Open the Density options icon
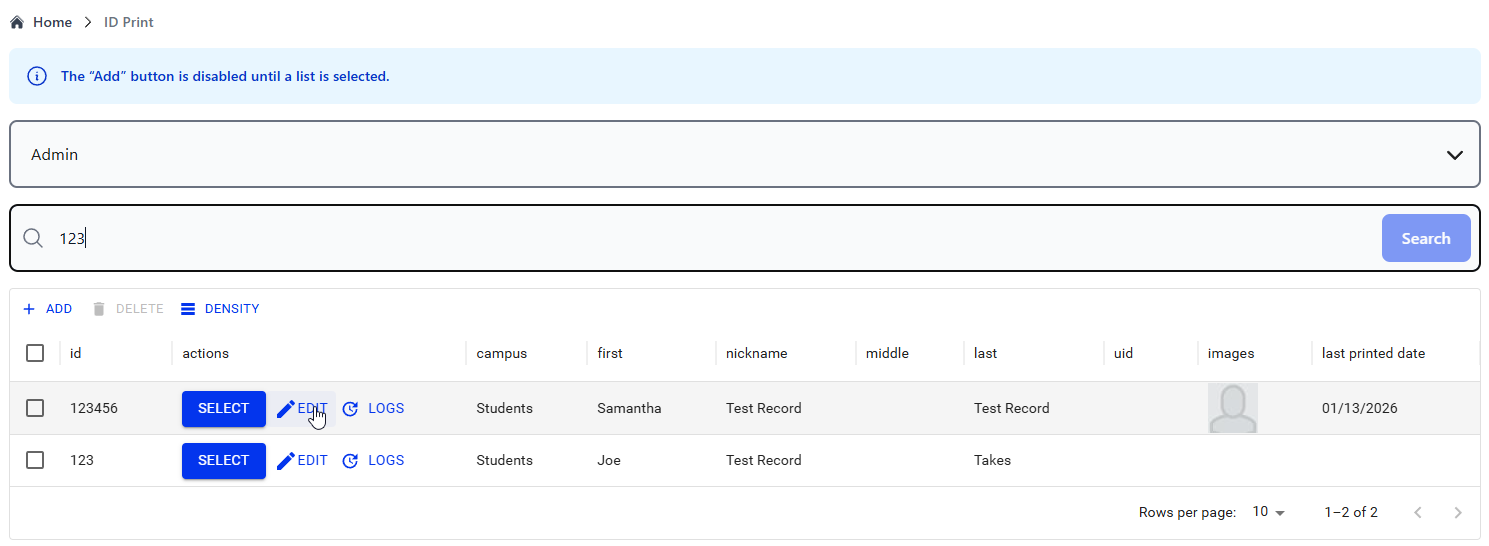The height and width of the screenshot is (546, 1489). coord(188,309)
